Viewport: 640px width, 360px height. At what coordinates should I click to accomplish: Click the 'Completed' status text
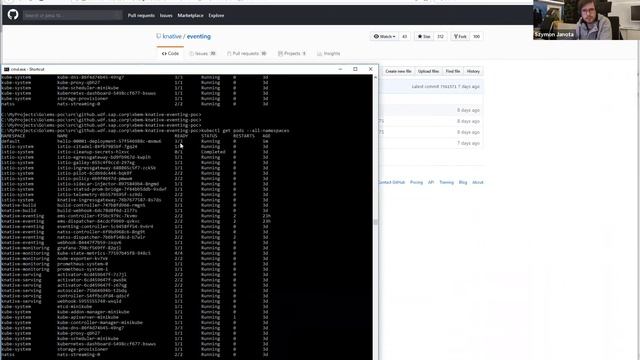213,152
